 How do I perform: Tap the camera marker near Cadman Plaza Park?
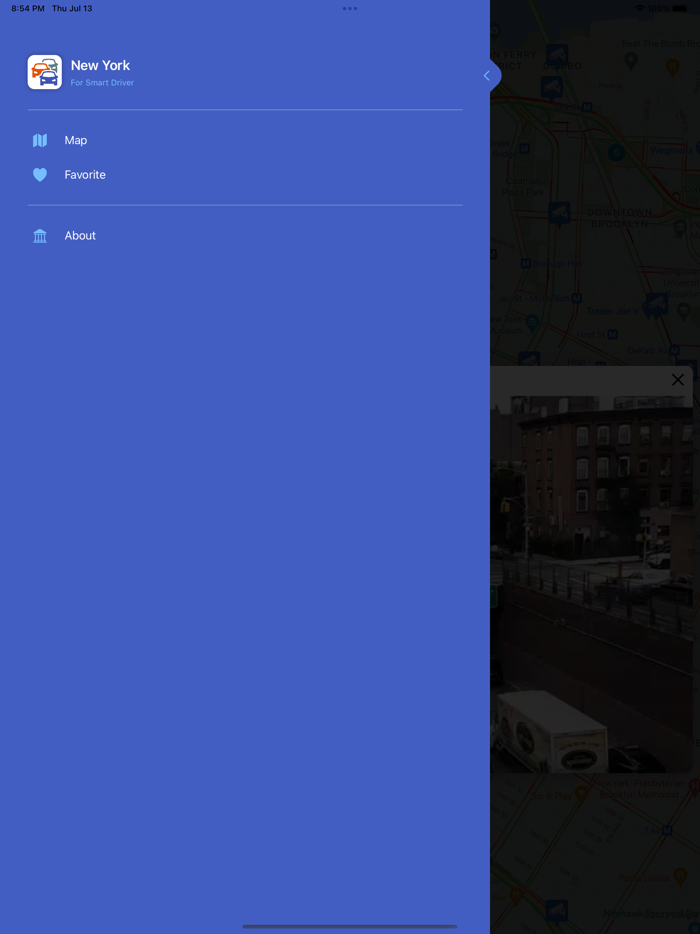(559, 214)
